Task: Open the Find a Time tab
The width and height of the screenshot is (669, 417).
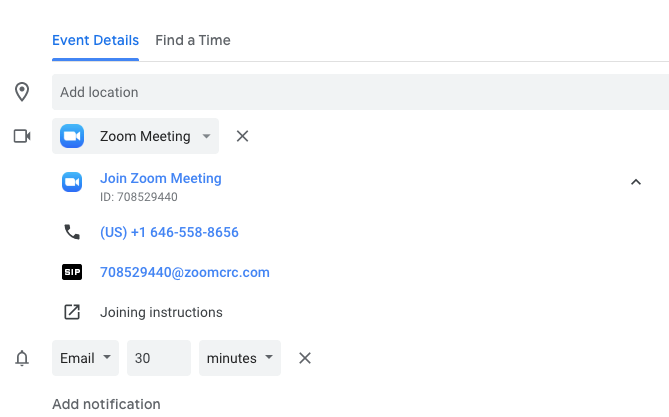Action: click(193, 40)
